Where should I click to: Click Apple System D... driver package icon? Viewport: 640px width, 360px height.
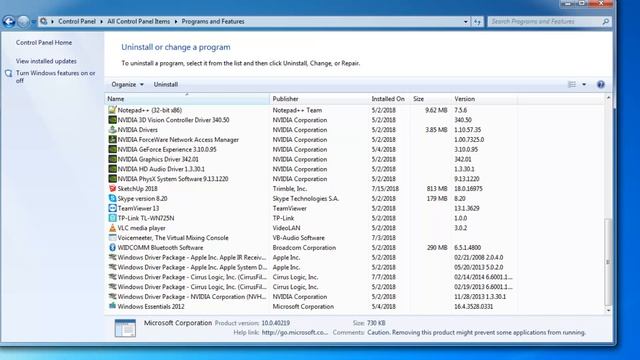pyautogui.click(x=112, y=267)
